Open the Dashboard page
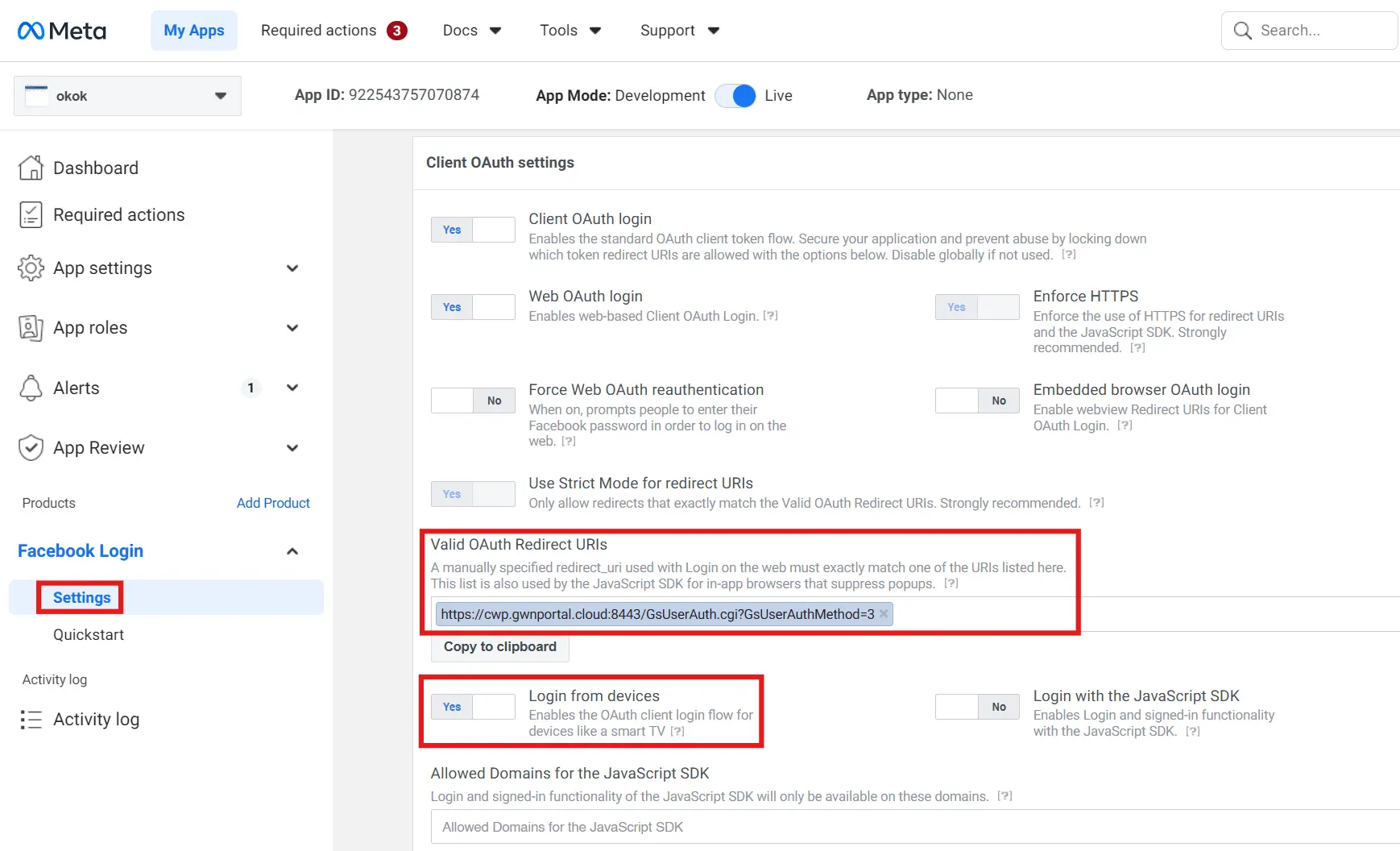Image resolution: width=1400 pixels, height=851 pixels. [x=96, y=168]
